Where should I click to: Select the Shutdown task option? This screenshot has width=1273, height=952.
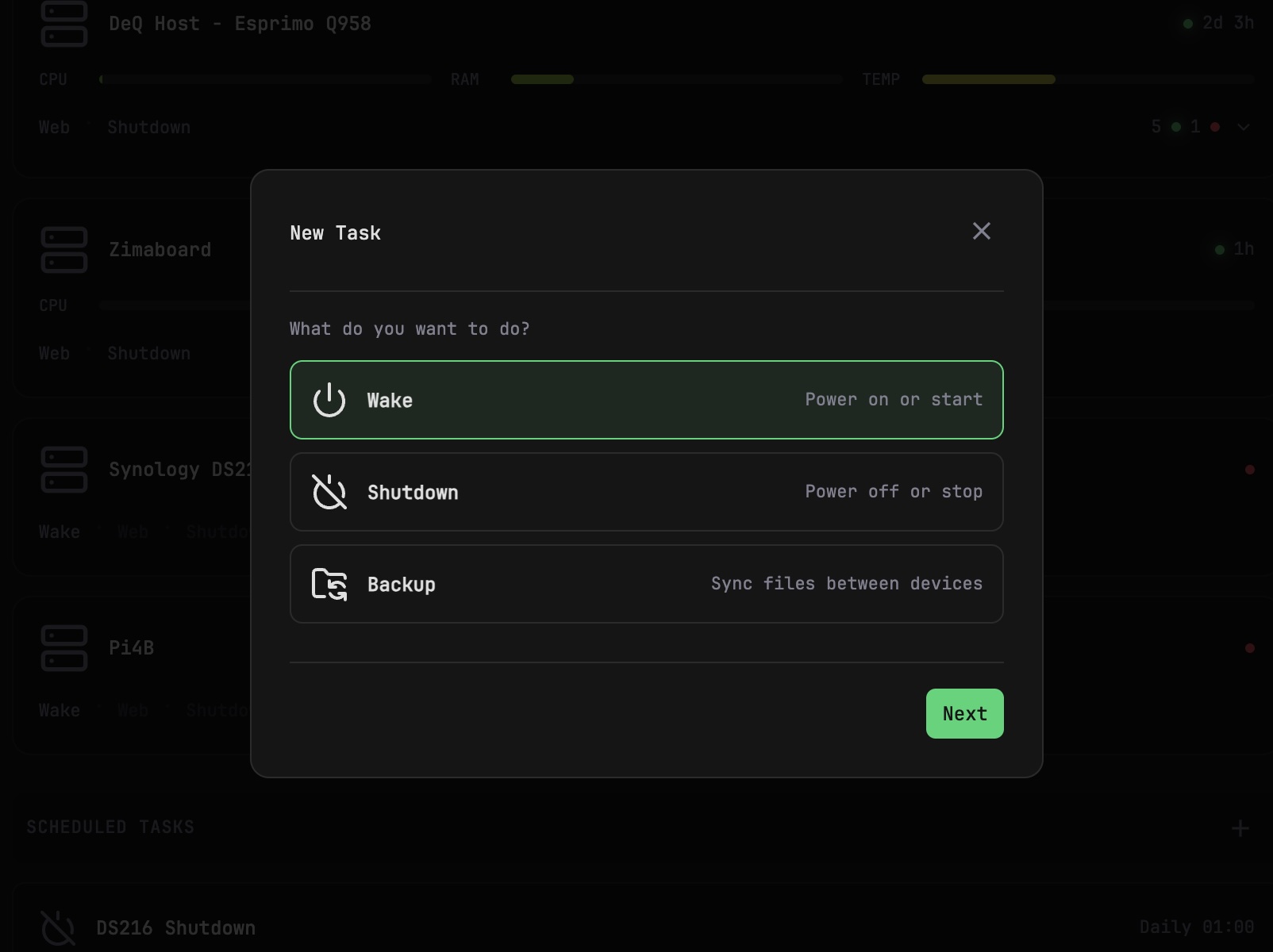click(646, 492)
